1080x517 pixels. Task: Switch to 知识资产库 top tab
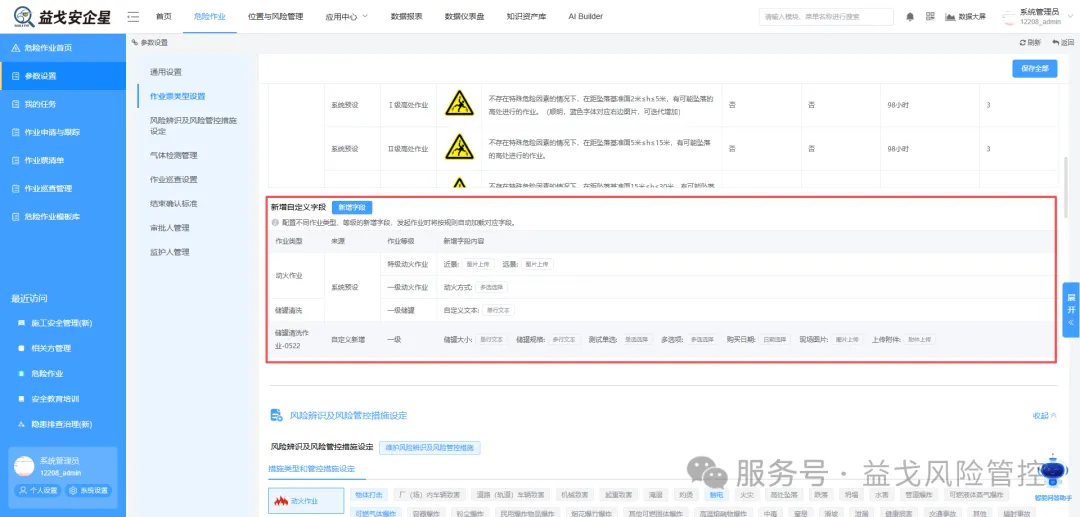(x=526, y=17)
